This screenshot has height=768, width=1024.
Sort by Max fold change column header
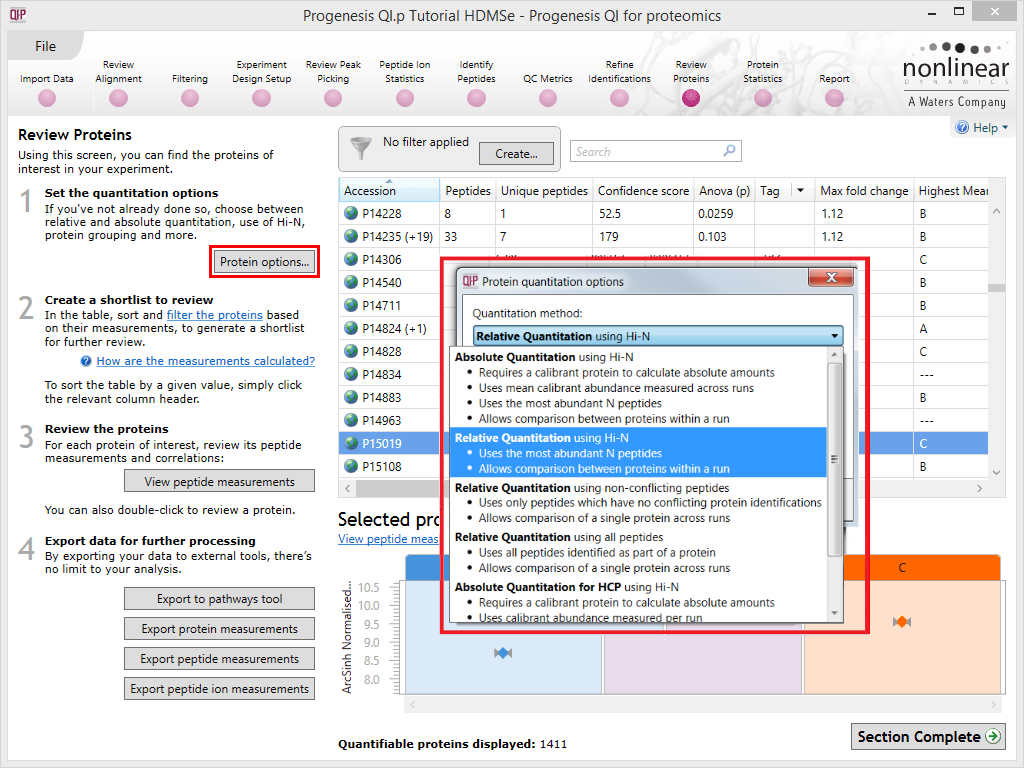(864, 191)
